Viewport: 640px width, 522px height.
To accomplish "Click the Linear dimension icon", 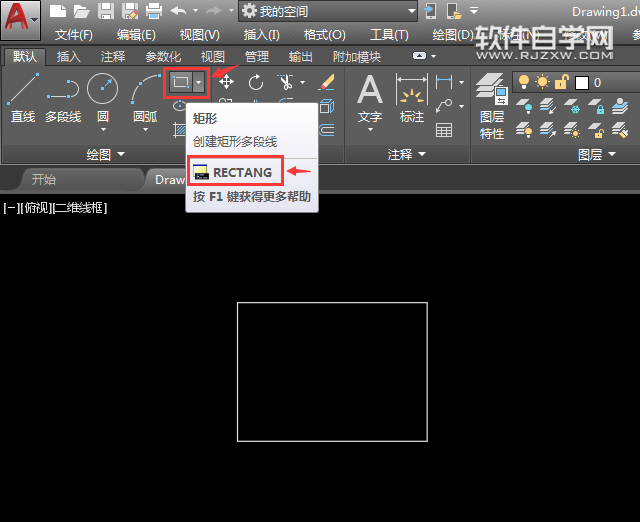I will pyautogui.click(x=444, y=82).
